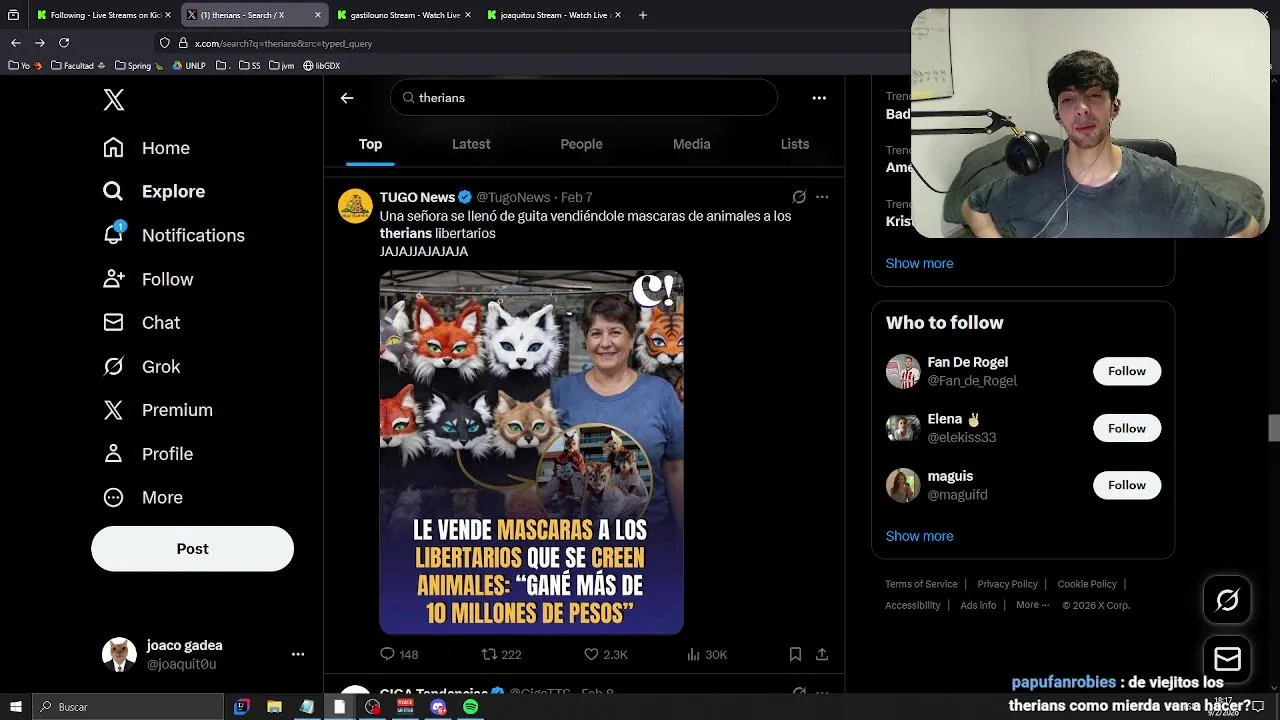Open the jvm bookmarks folder
Viewport: 1280px width, 720px height.
[x=281, y=66]
